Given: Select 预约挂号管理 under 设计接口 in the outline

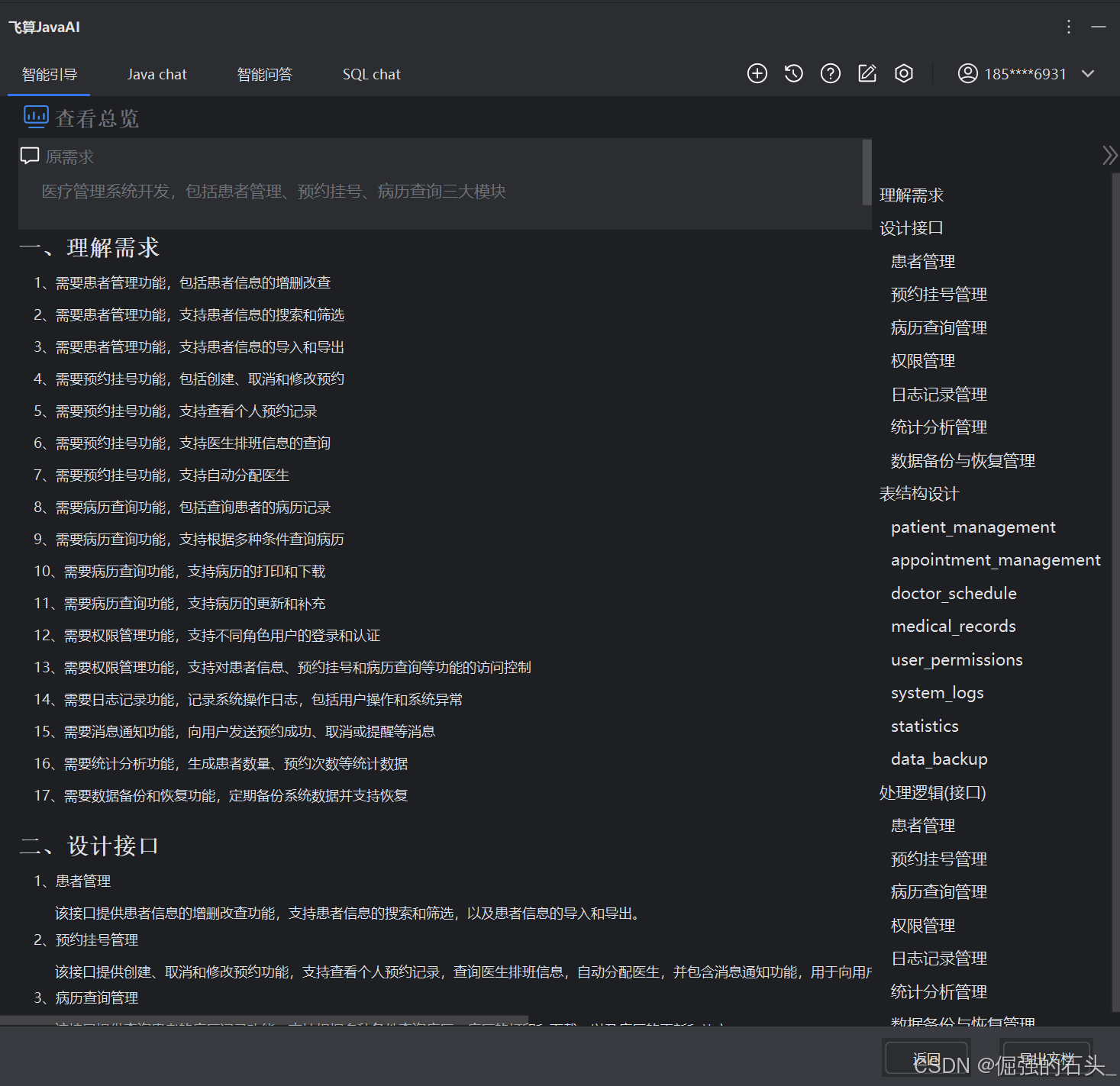Looking at the screenshot, I should click(x=939, y=295).
